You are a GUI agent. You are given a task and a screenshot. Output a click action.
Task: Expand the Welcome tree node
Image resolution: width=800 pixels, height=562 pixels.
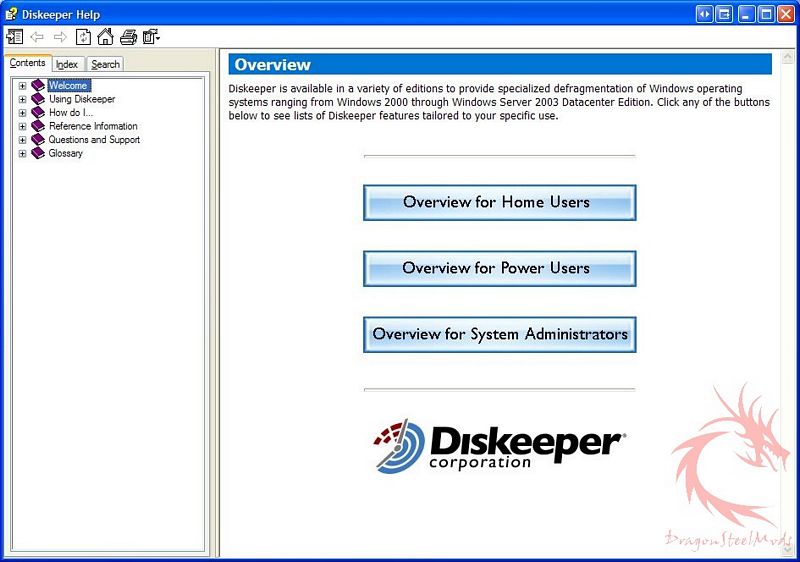pyautogui.click(x=22, y=86)
